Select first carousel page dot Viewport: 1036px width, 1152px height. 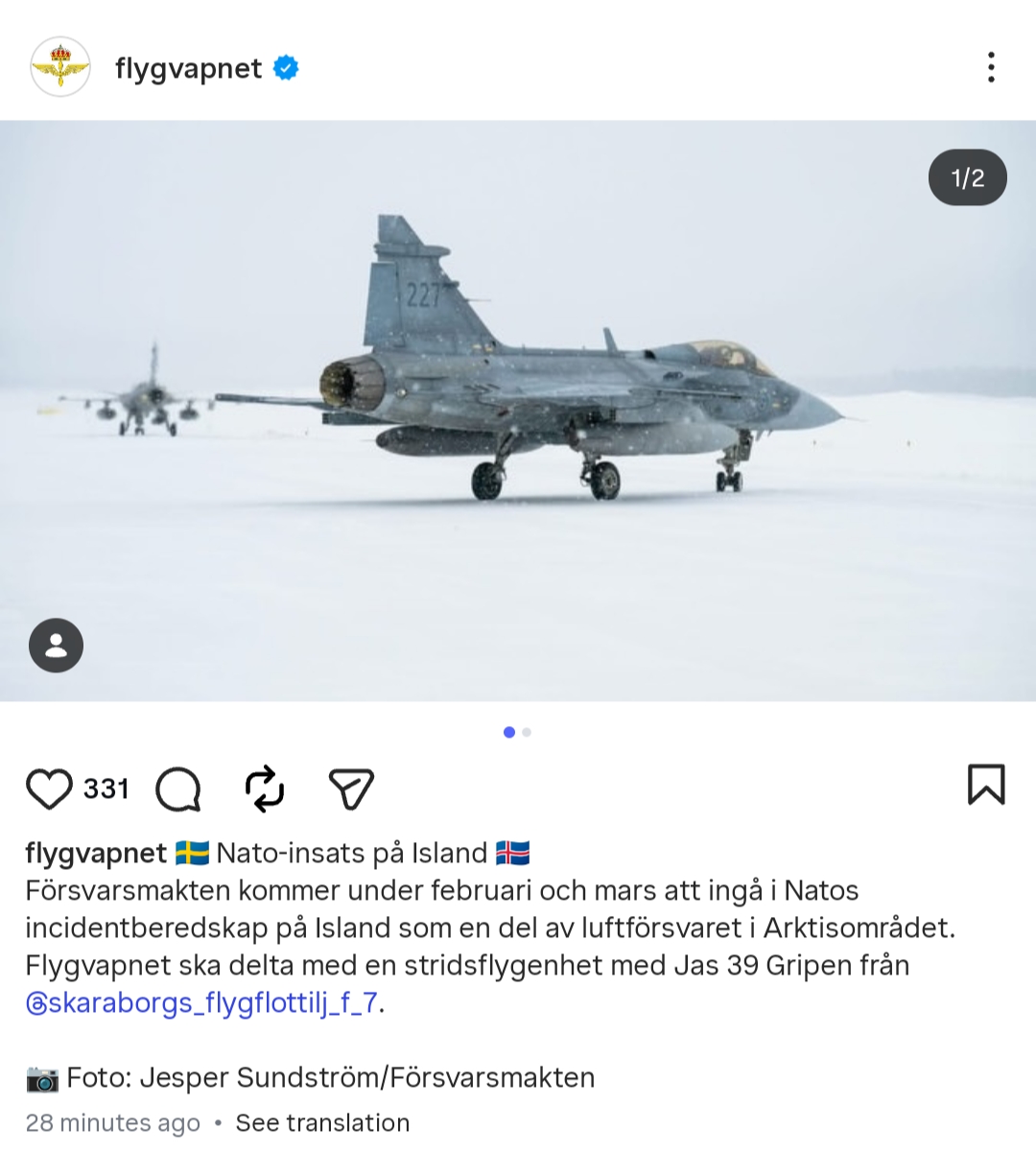pos(509,732)
